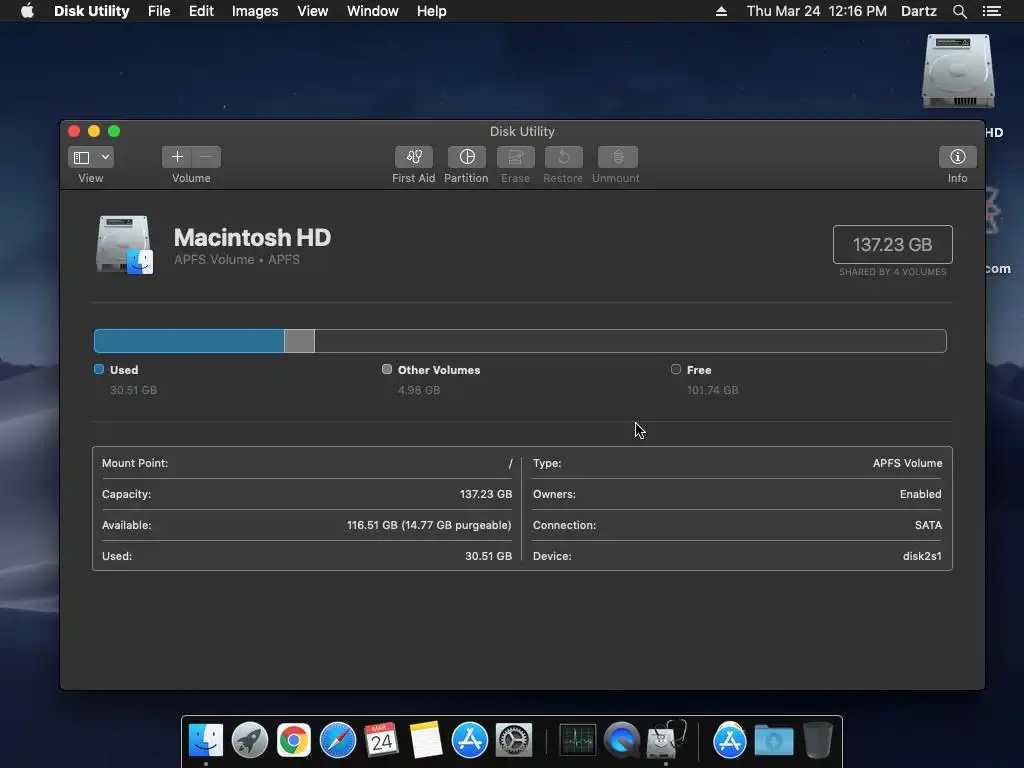This screenshot has height=768, width=1024.
Task: Click the Type APFS Volume row
Action: 737,463
